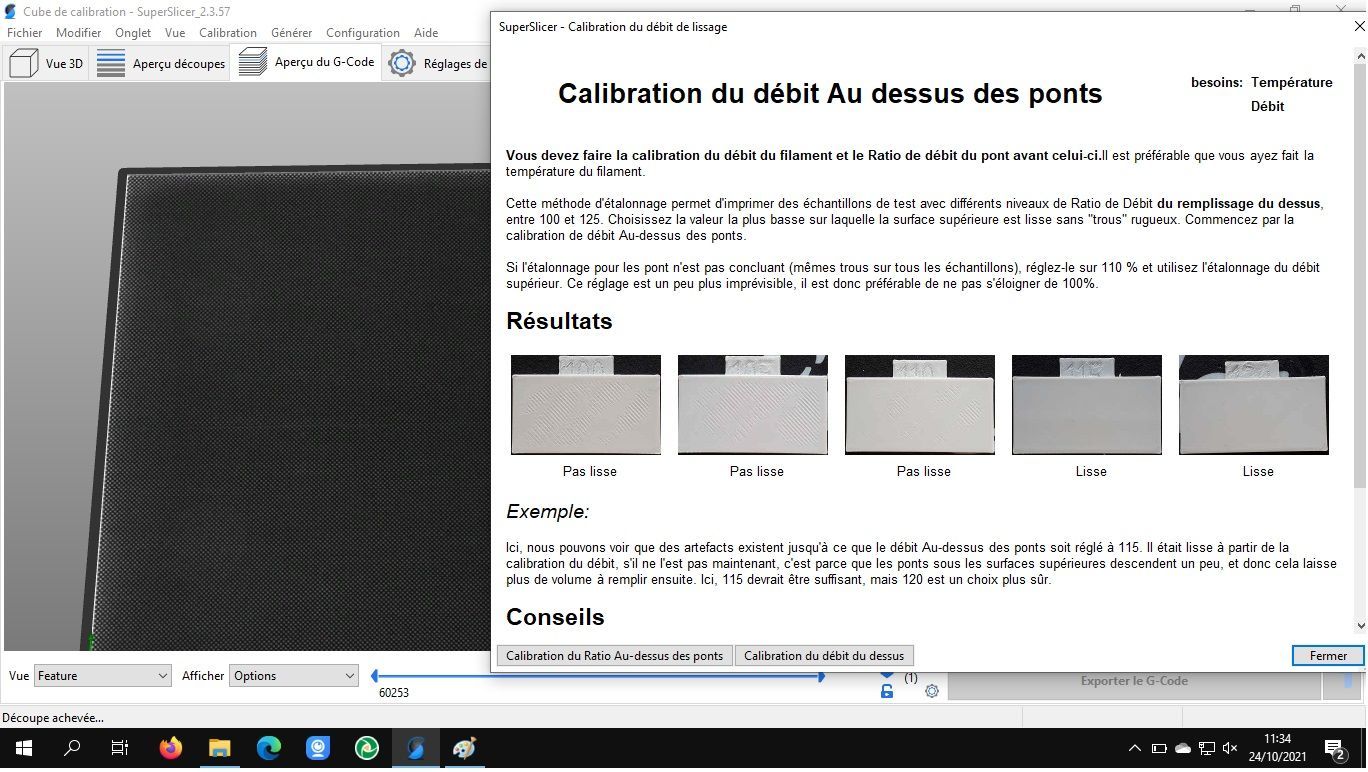
Task: Open the Paint app icon in taskbar
Action: pos(465,748)
